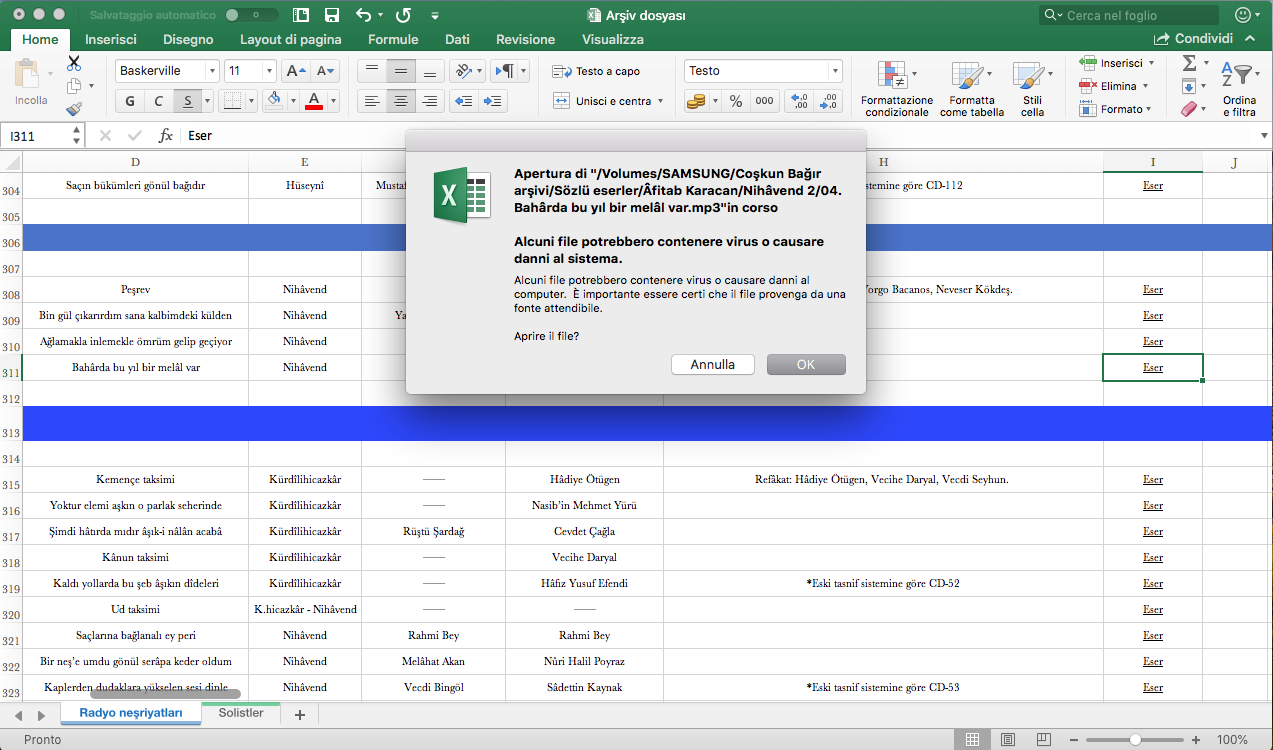Click the save (floppy disk) icon
Screen dimensions: 1273x750
pyautogui.click(x=331, y=15)
